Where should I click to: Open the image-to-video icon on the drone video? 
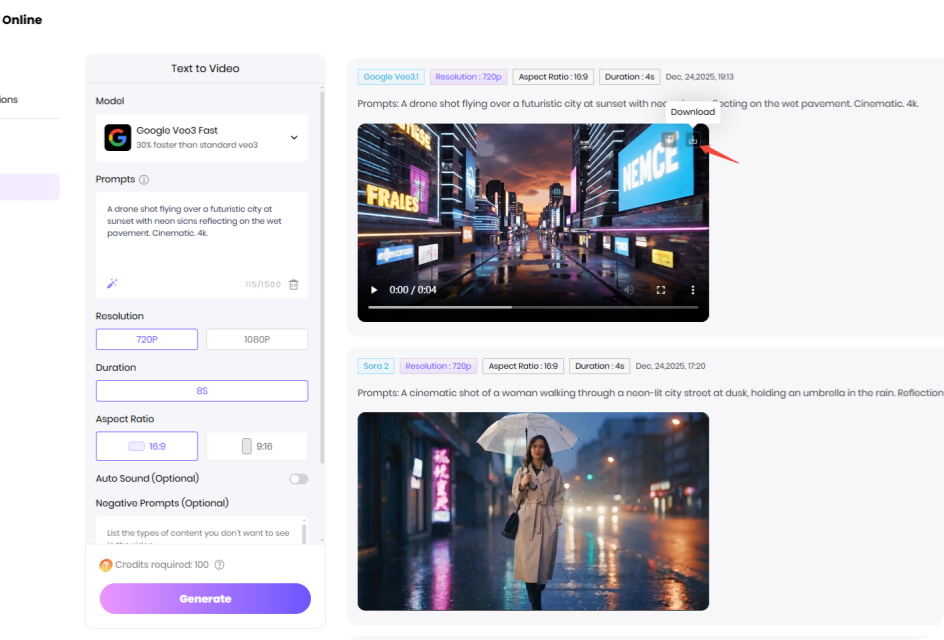tap(668, 140)
